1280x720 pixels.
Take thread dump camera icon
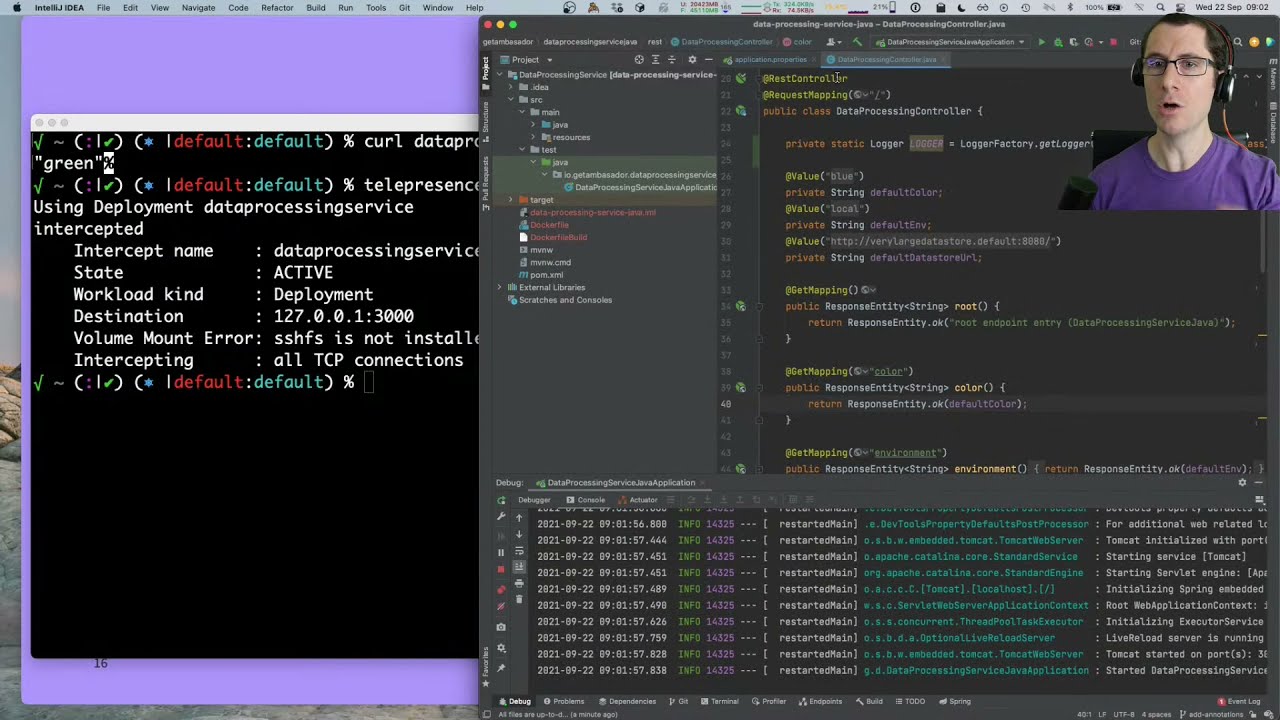(501, 627)
